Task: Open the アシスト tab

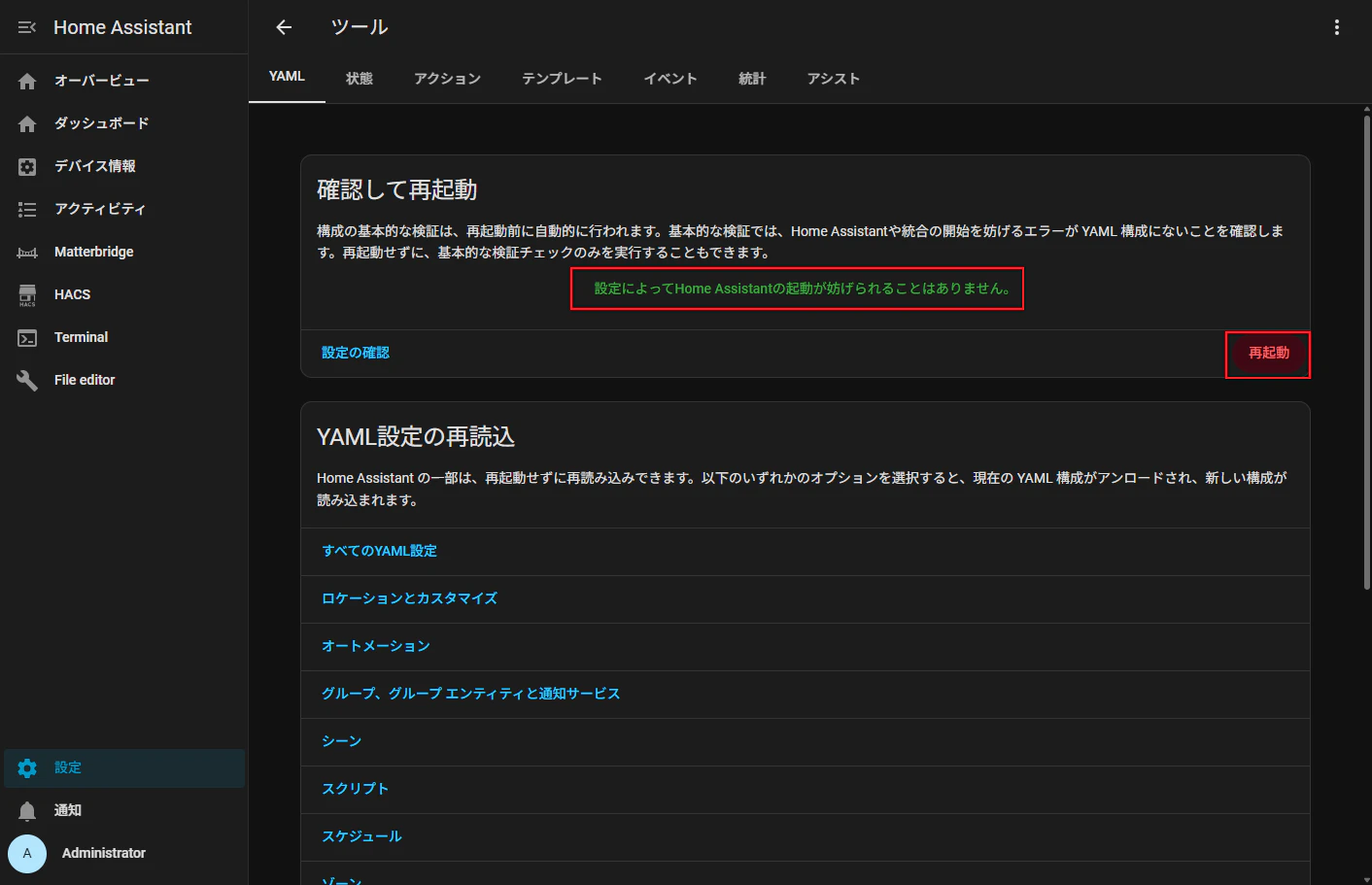Action: coord(833,79)
